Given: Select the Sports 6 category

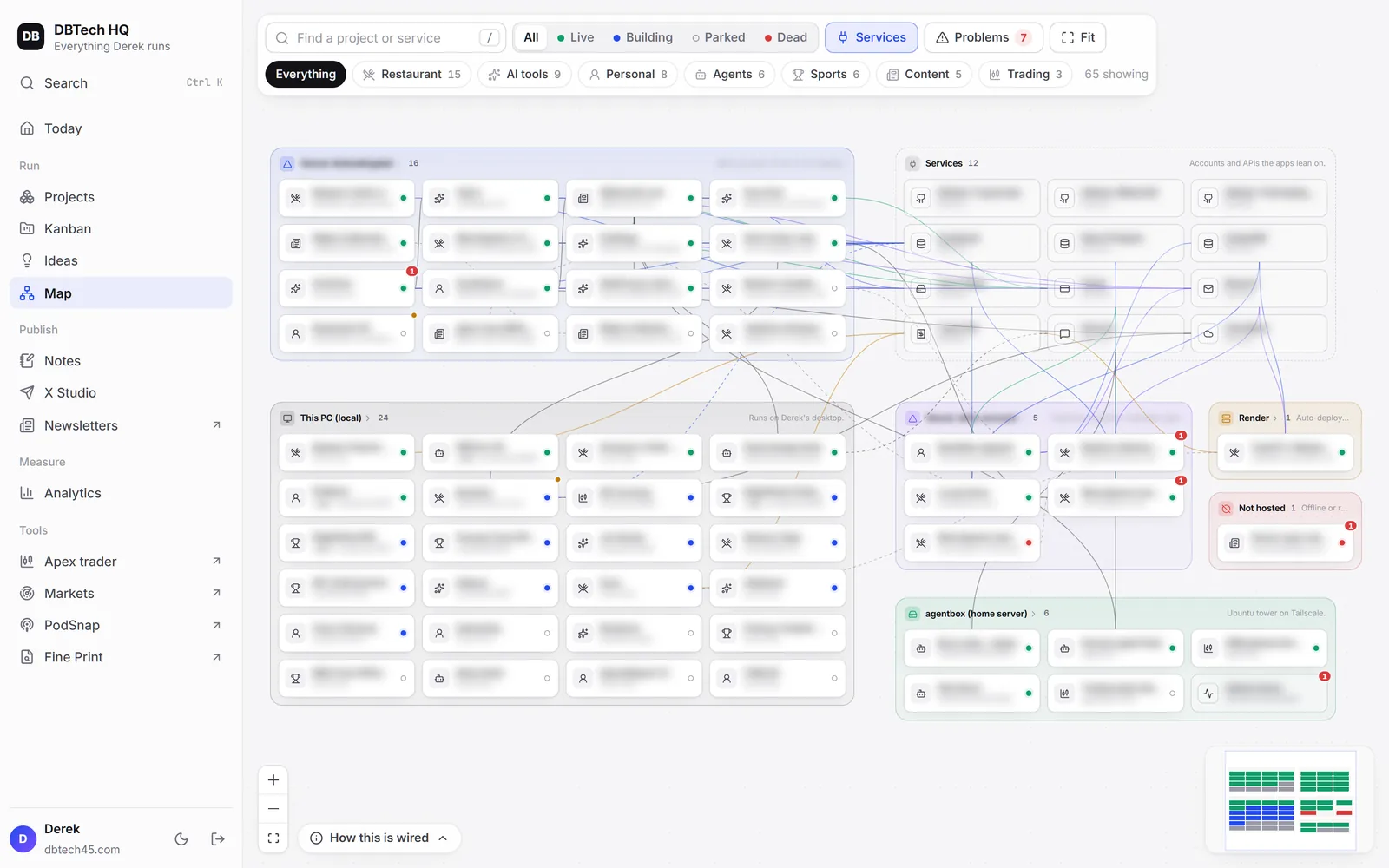Looking at the screenshot, I should (x=825, y=75).
